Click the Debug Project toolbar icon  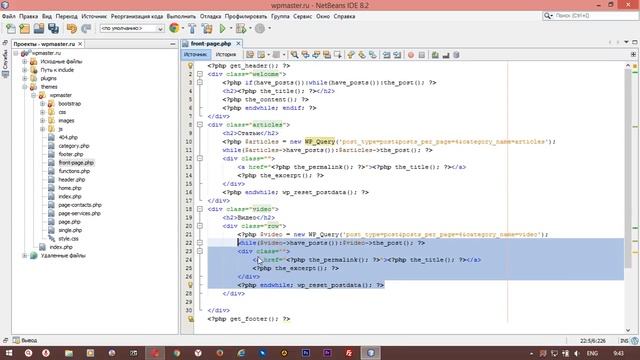pos(241,29)
